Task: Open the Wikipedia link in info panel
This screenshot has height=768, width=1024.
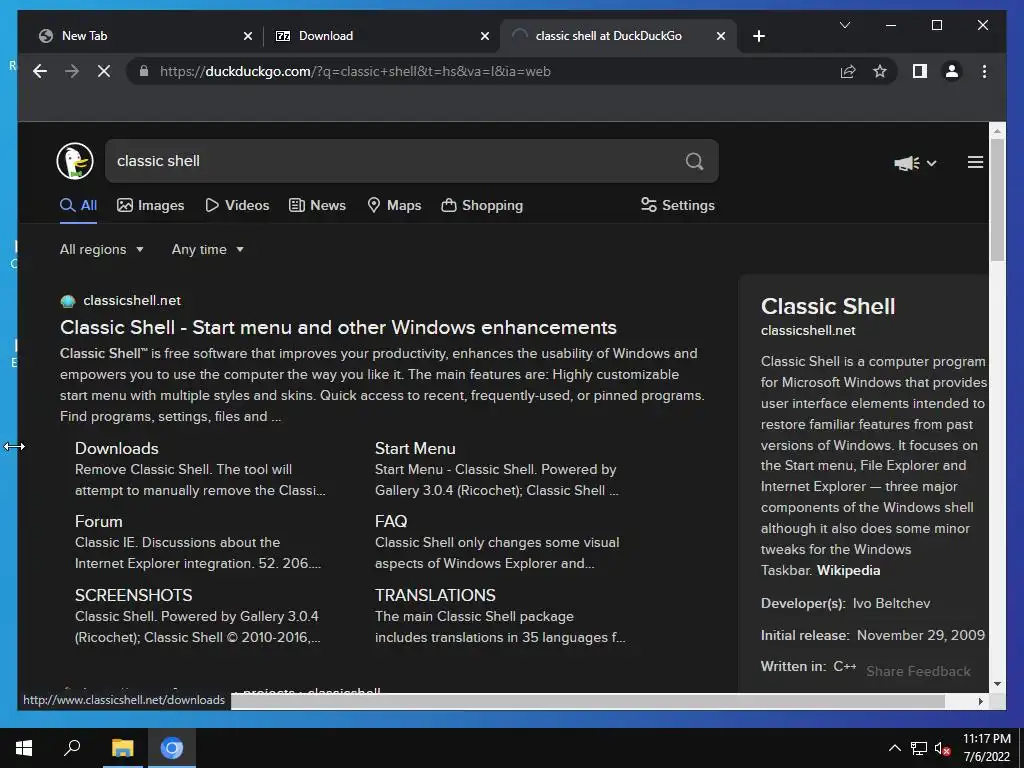Action: [848, 571]
